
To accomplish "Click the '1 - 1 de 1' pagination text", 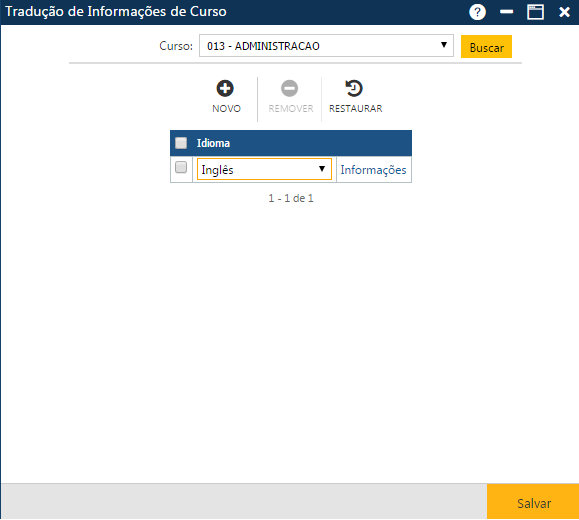I will [291, 198].
